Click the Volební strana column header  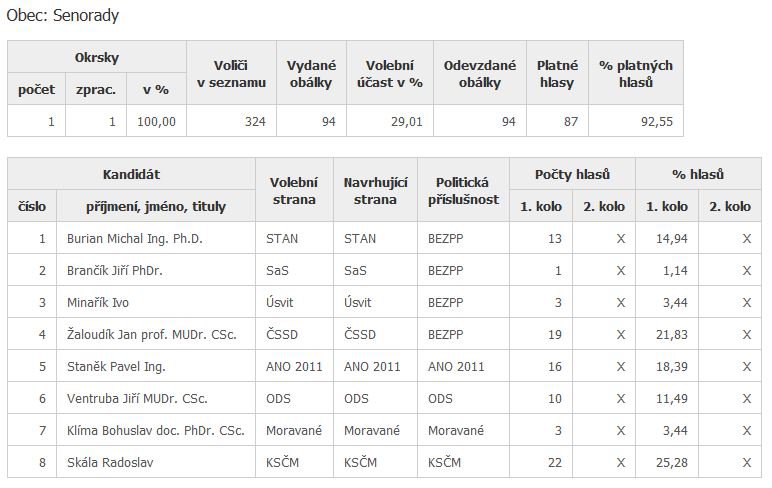coord(294,191)
